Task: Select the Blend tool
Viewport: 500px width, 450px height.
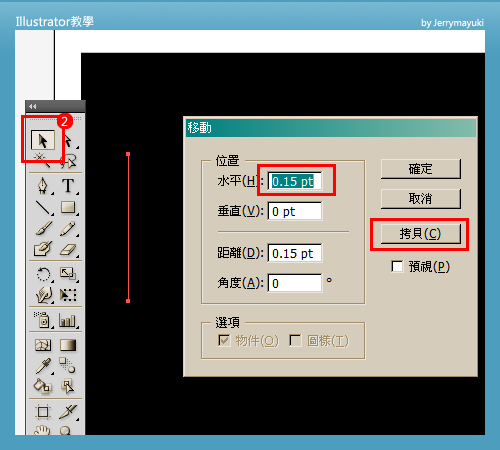Action: click(x=67, y=365)
